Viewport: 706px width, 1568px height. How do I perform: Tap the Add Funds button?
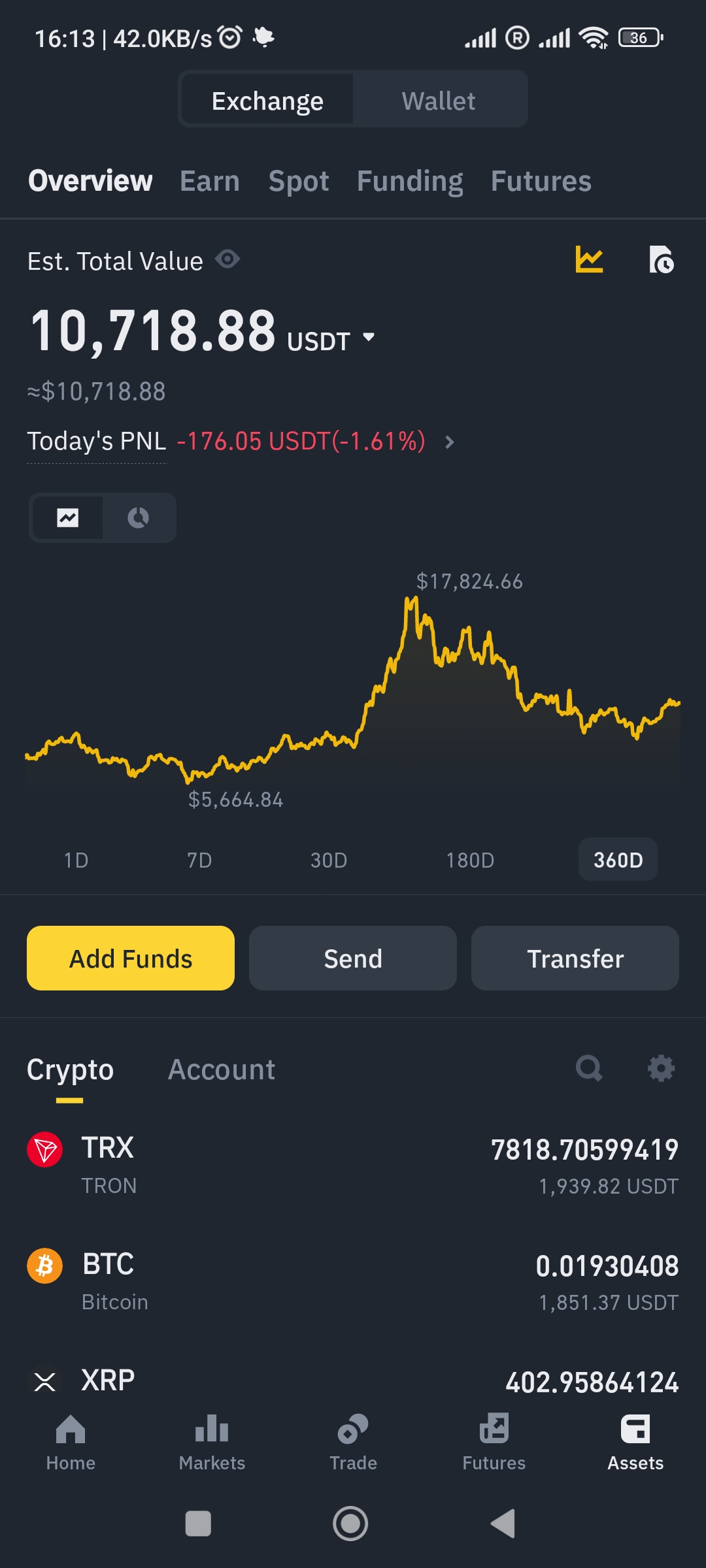click(131, 958)
